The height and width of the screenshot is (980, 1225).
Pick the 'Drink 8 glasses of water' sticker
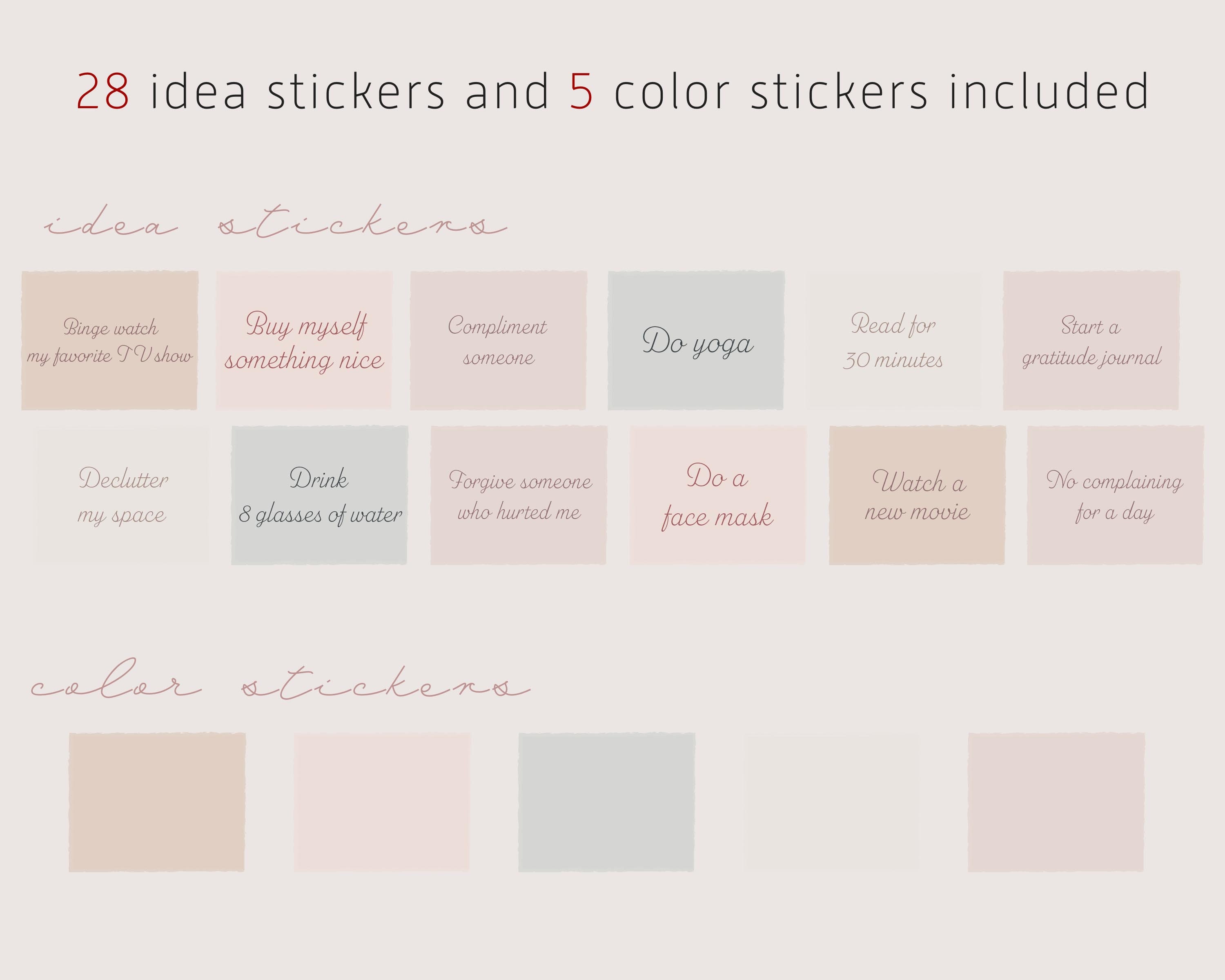pyautogui.click(x=320, y=495)
